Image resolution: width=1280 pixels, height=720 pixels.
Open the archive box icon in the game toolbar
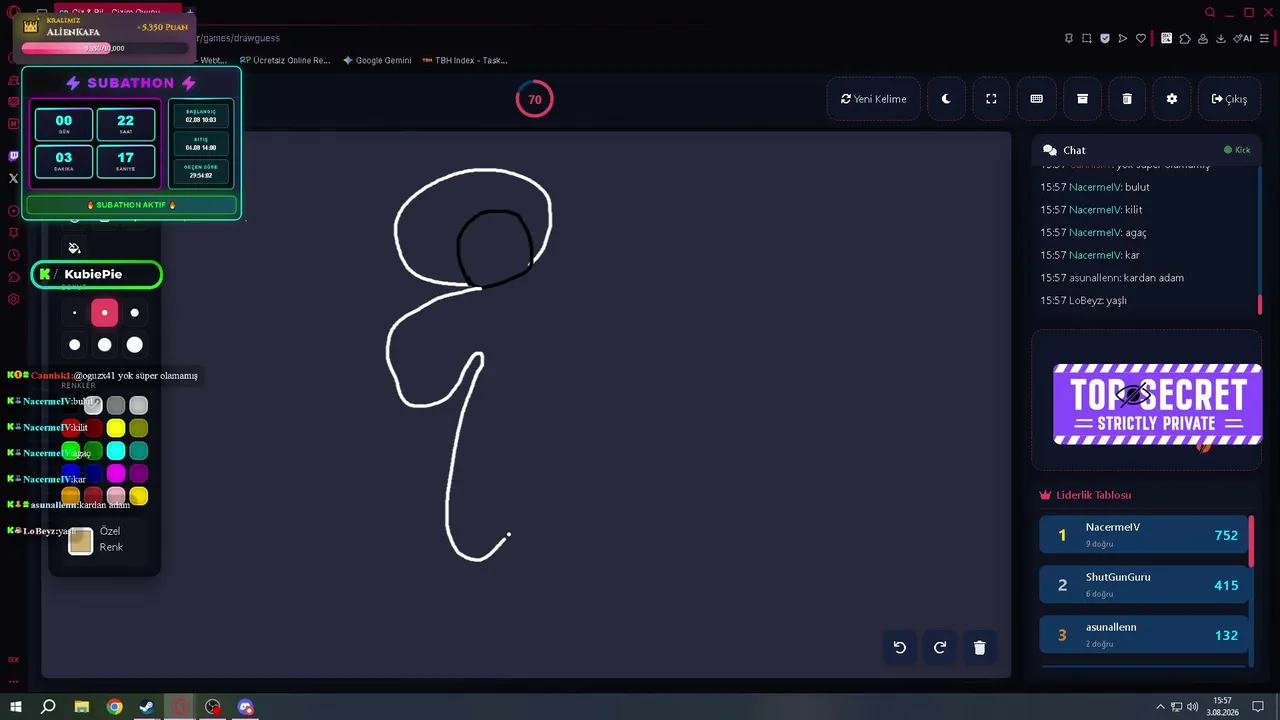1082,99
